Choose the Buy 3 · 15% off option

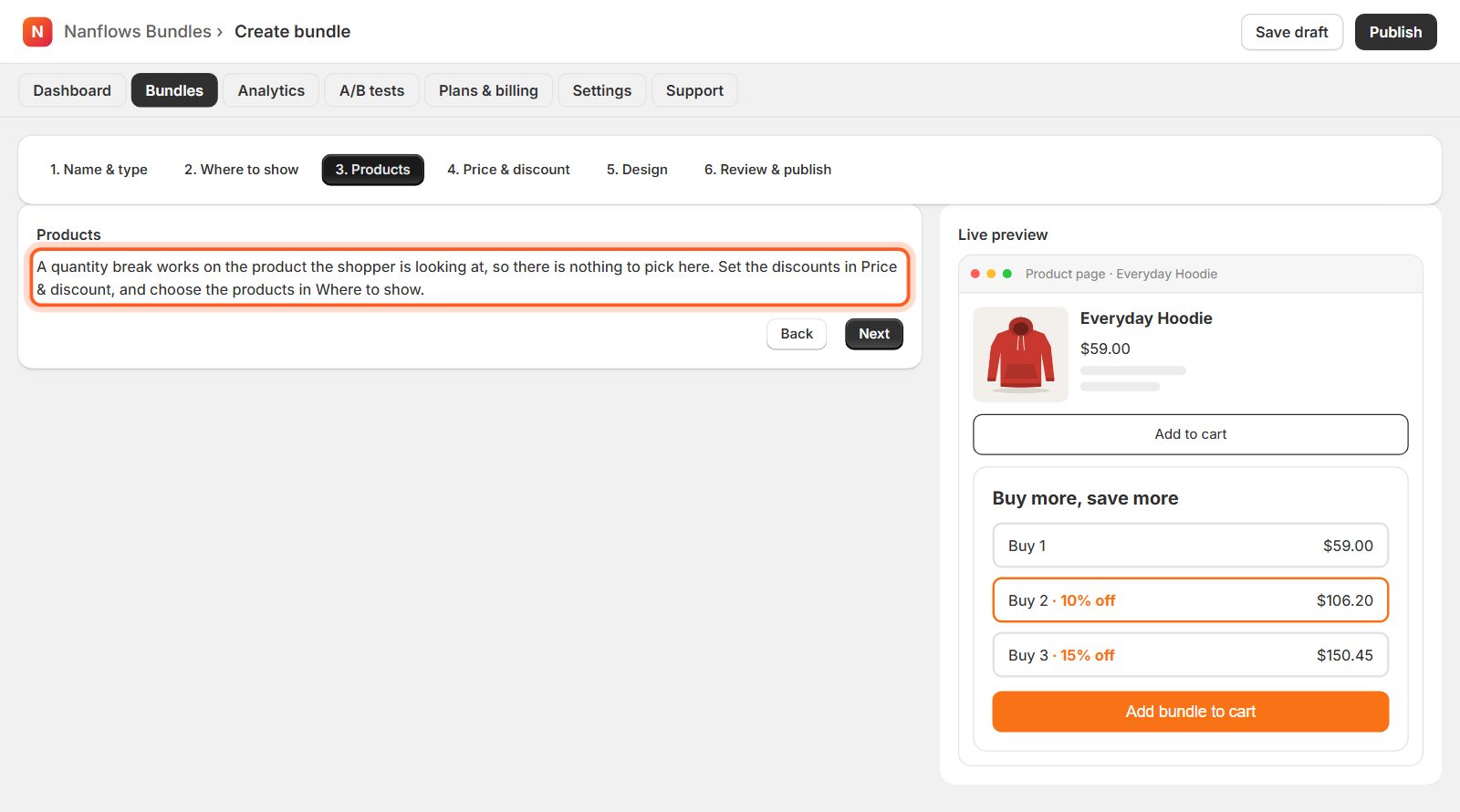(1191, 655)
